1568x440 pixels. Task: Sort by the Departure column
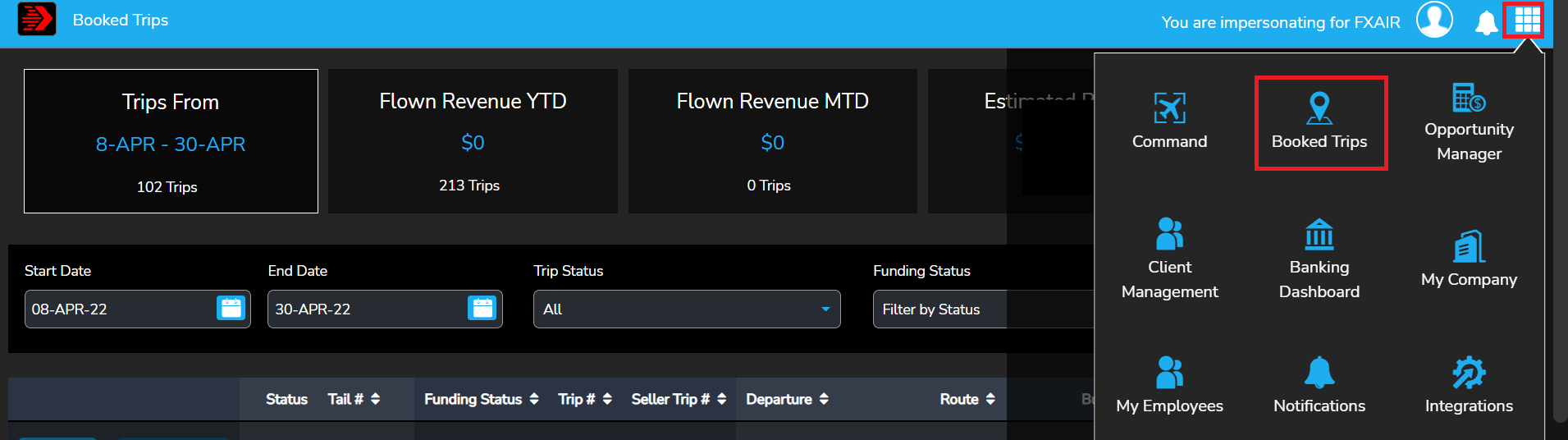tap(787, 399)
